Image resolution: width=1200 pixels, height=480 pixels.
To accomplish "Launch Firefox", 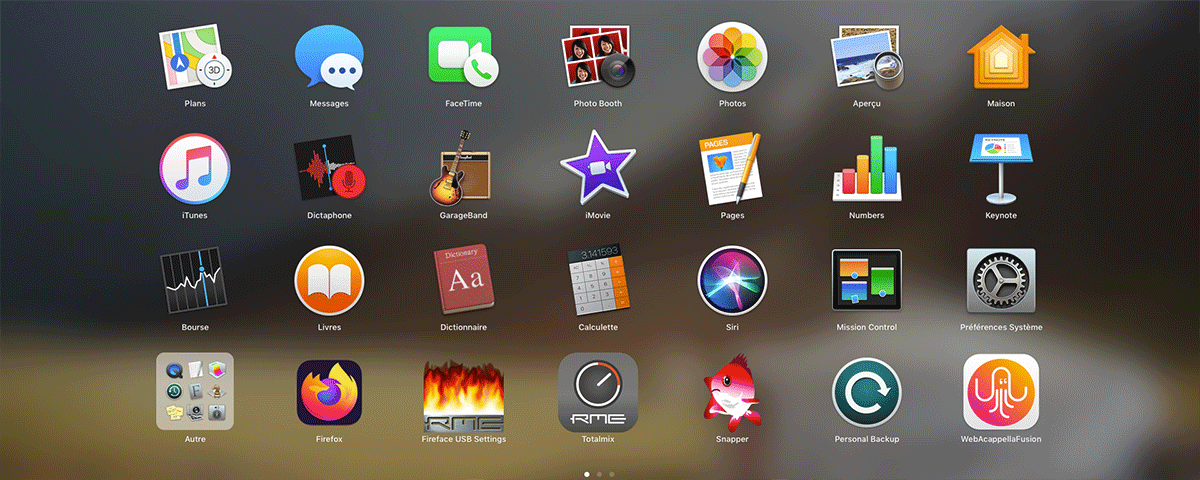I will click(x=329, y=393).
